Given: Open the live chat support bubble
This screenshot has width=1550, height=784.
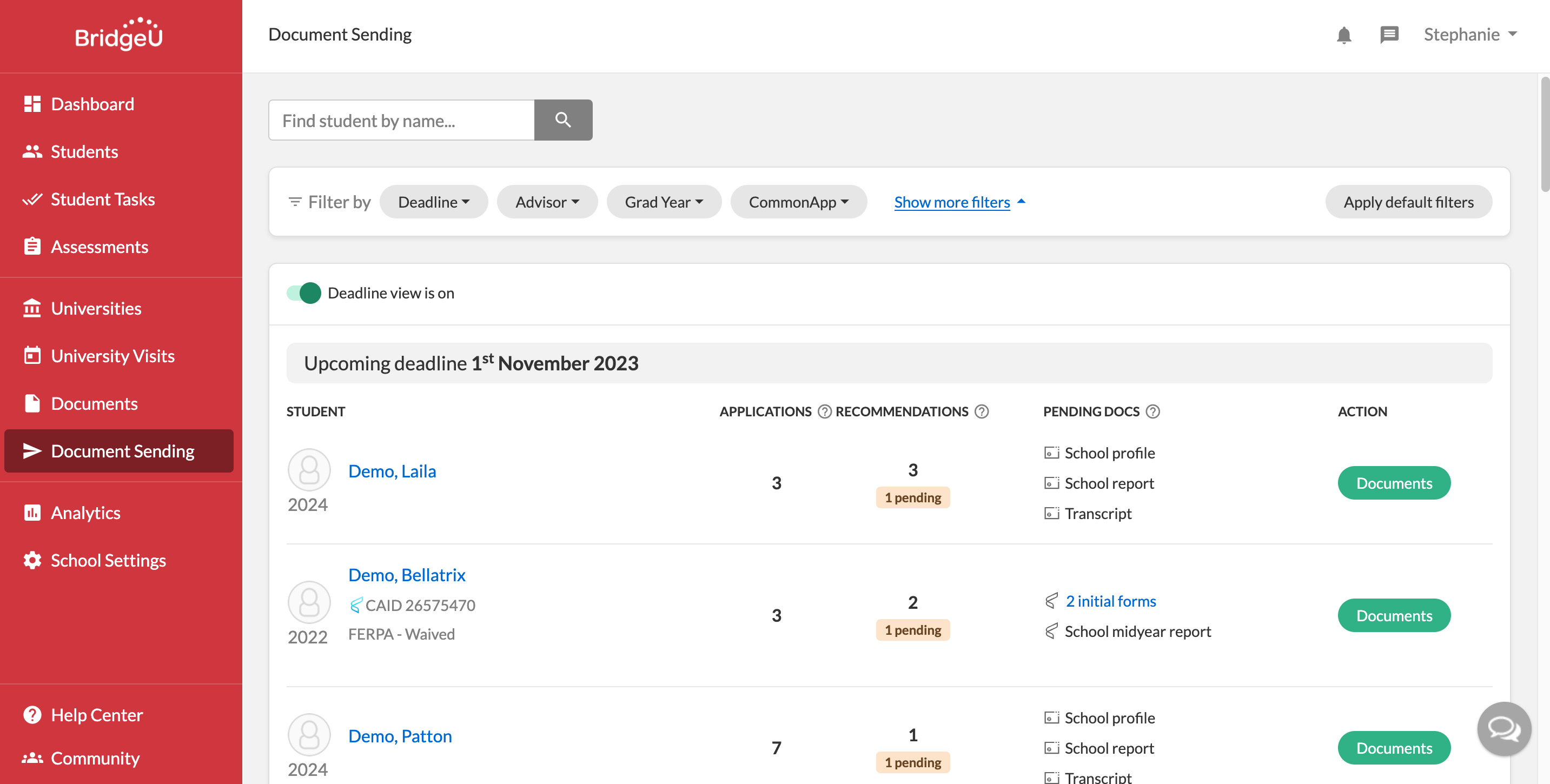Looking at the screenshot, I should pyautogui.click(x=1503, y=729).
